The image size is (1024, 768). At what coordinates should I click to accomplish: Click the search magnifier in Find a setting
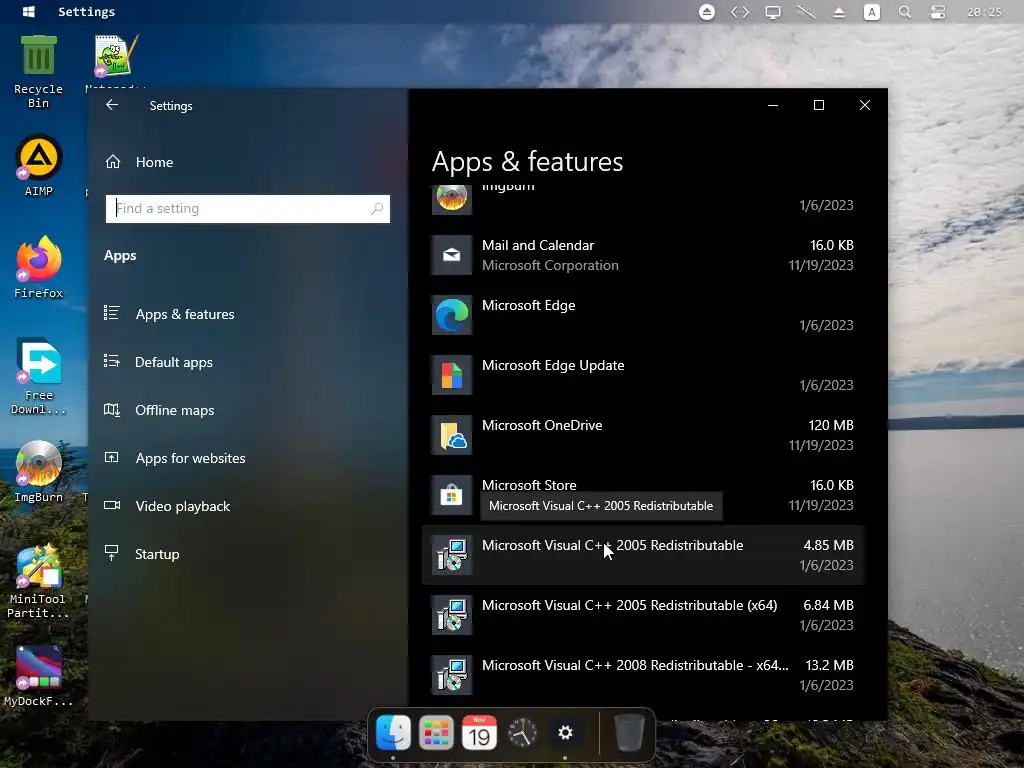tap(377, 208)
